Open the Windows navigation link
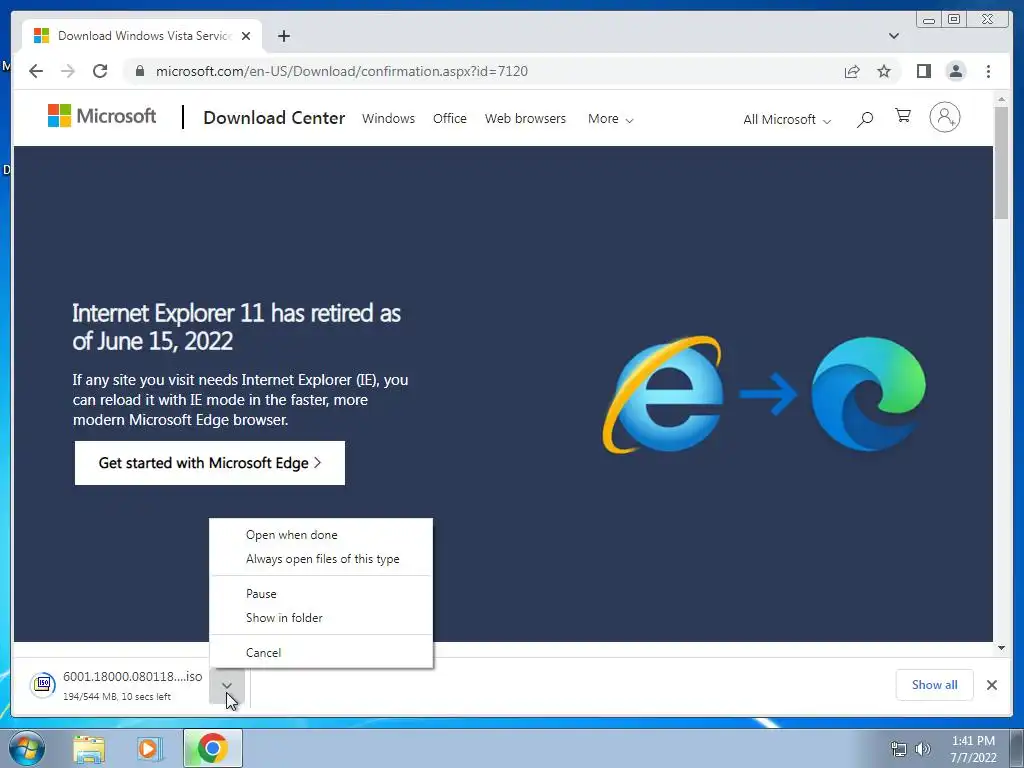The image size is (1024, 768). coord(389,119)
